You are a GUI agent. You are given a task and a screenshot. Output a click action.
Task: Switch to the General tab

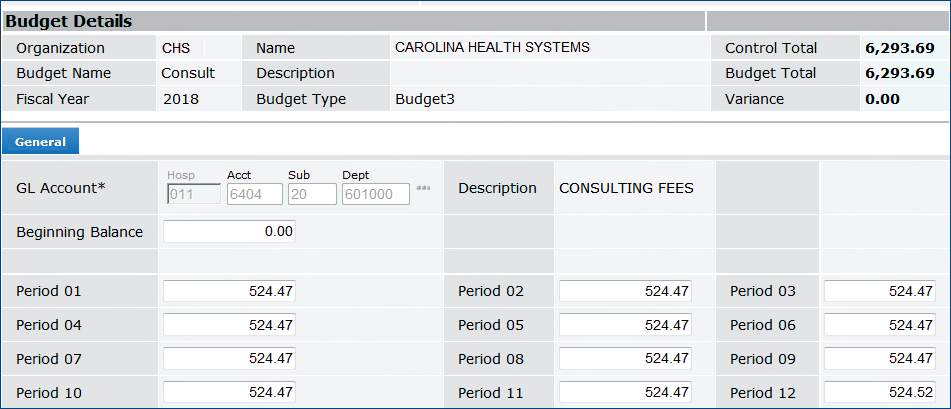[40, 142]
